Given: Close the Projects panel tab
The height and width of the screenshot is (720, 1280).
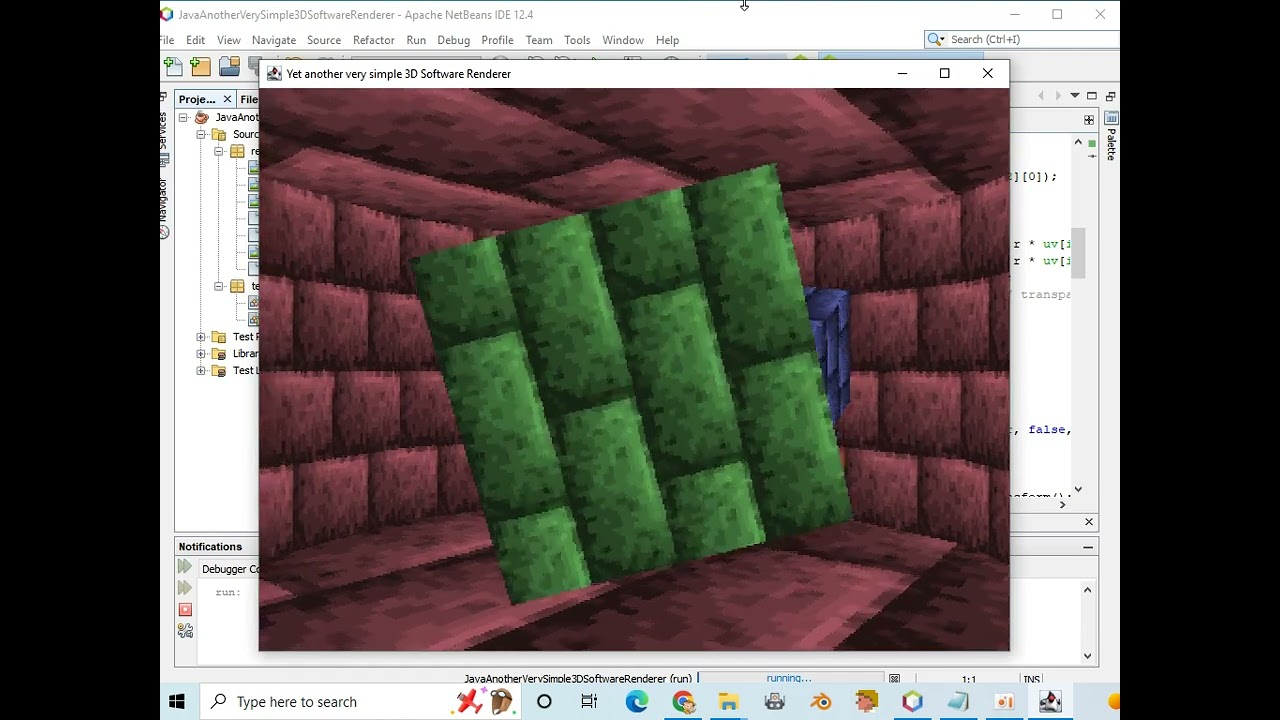Looking at the screenshot, I should (227, 99).
